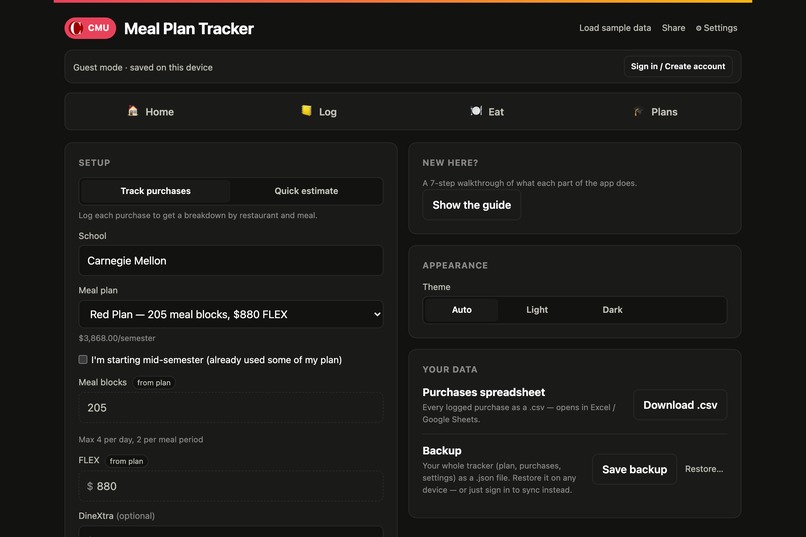
Task: Click the Meal blocks field showing 205
Action: 231,408
